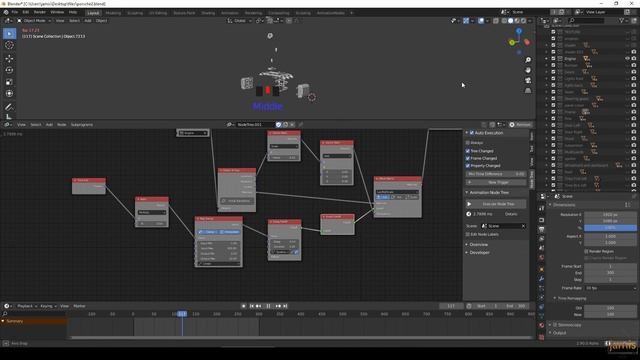Open the Object Mode dropdown
Image resolution: width=640 pixels, height=360 pixels.
(x=34, y=21)
